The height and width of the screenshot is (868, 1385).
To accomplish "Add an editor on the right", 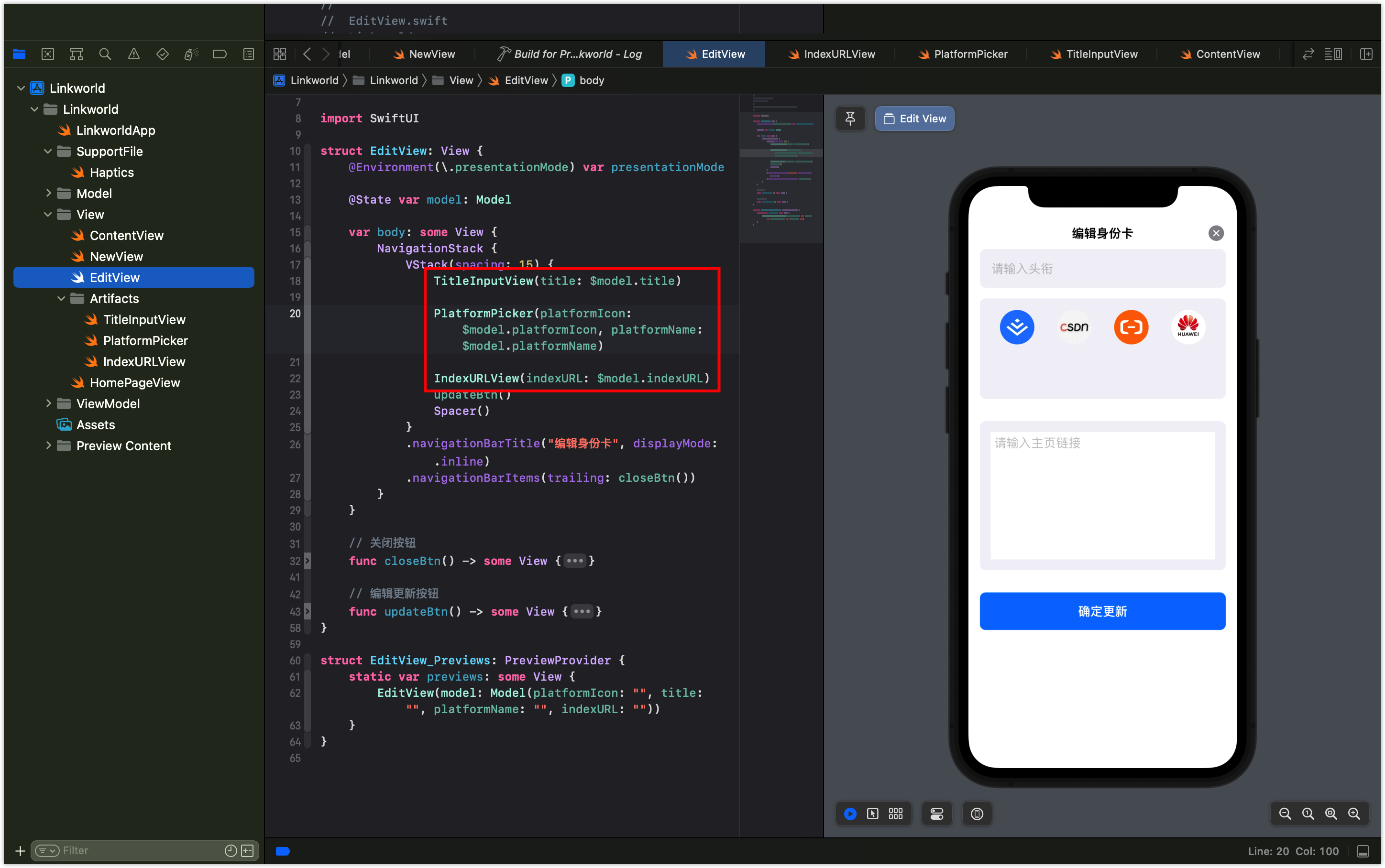I will tap(1366, 54).
